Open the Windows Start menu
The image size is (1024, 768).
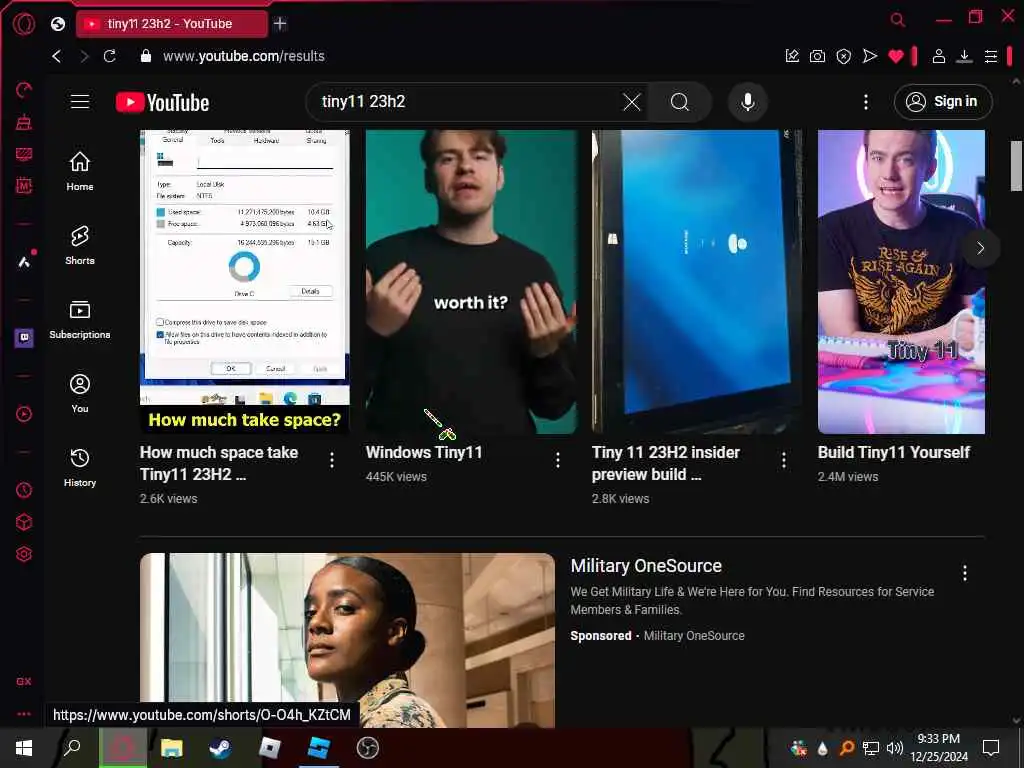click(x=24, y=748)
